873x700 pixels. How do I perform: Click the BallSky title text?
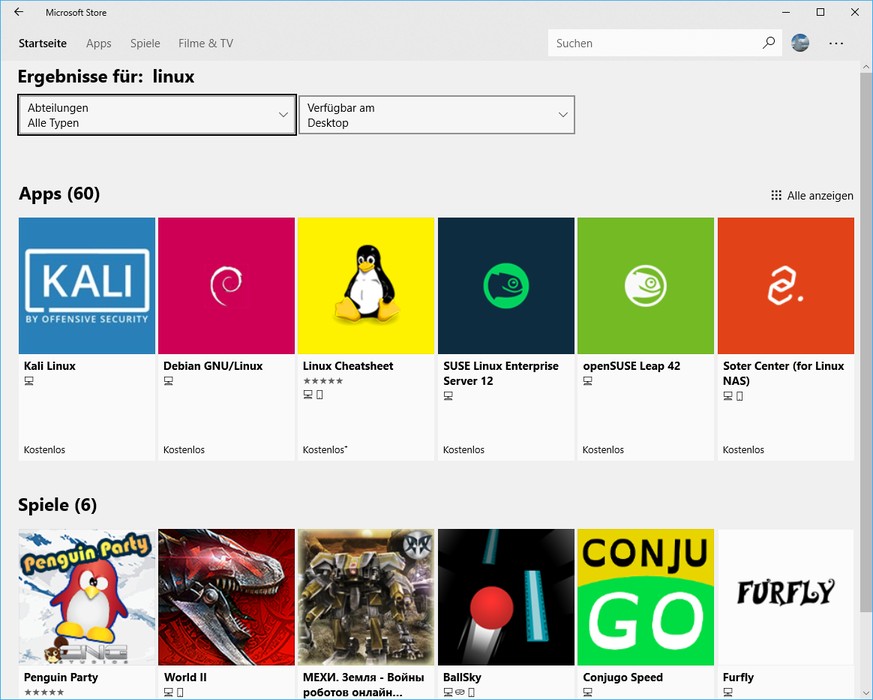[x=462, y=677]
